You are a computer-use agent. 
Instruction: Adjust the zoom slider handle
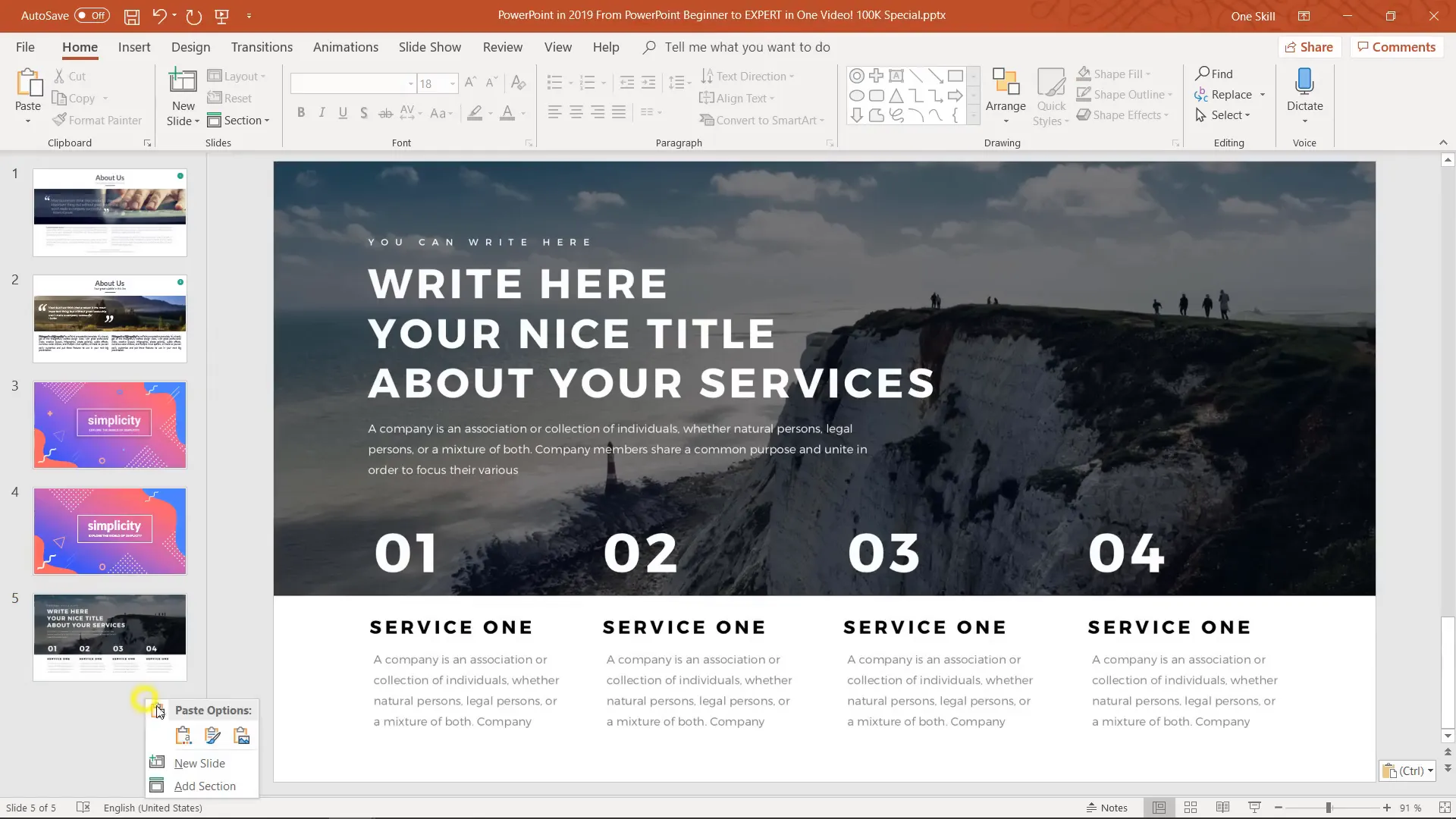pos(1329,808)
